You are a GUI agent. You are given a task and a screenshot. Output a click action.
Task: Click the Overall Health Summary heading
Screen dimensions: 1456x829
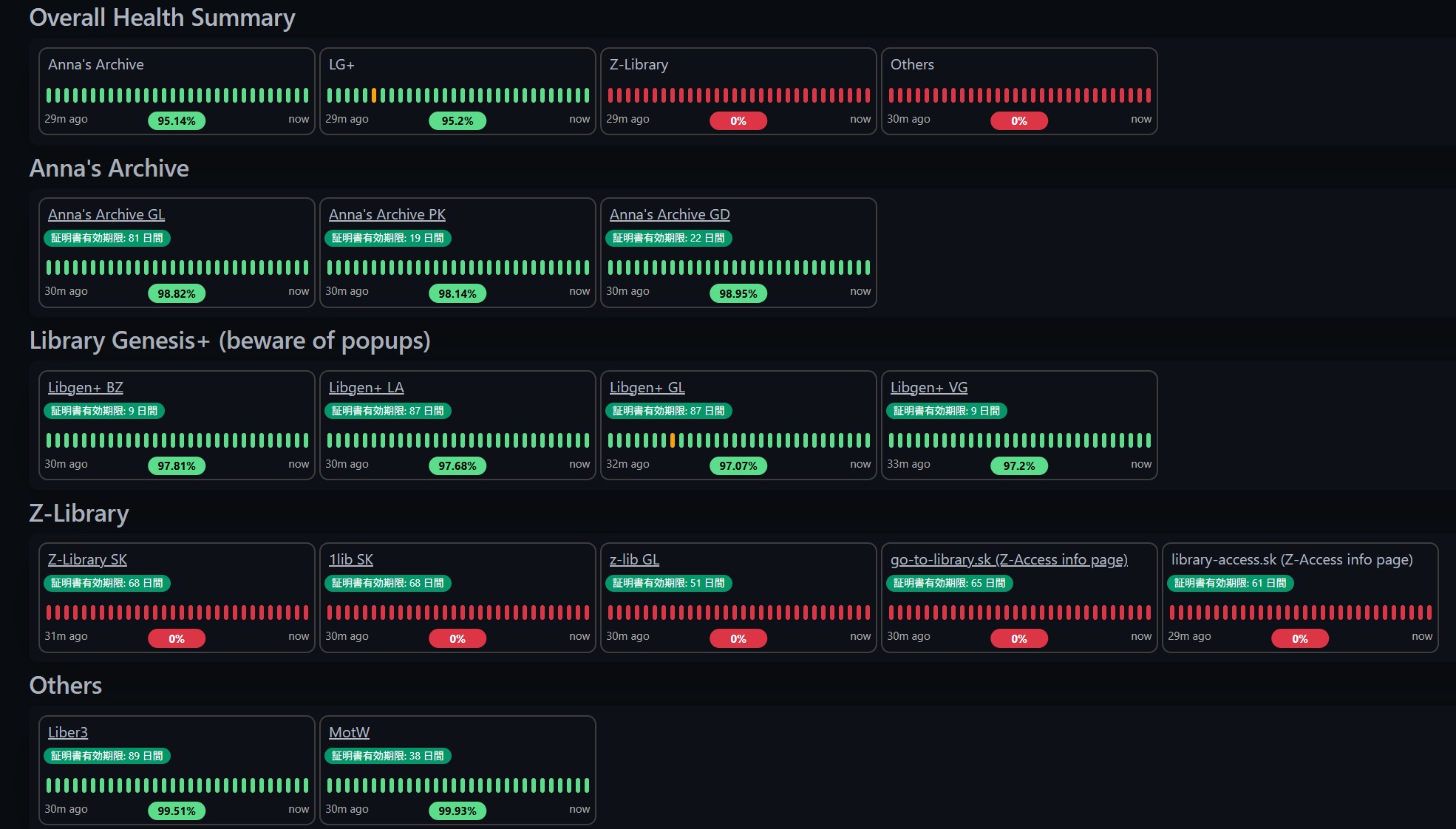pos(162,18)
